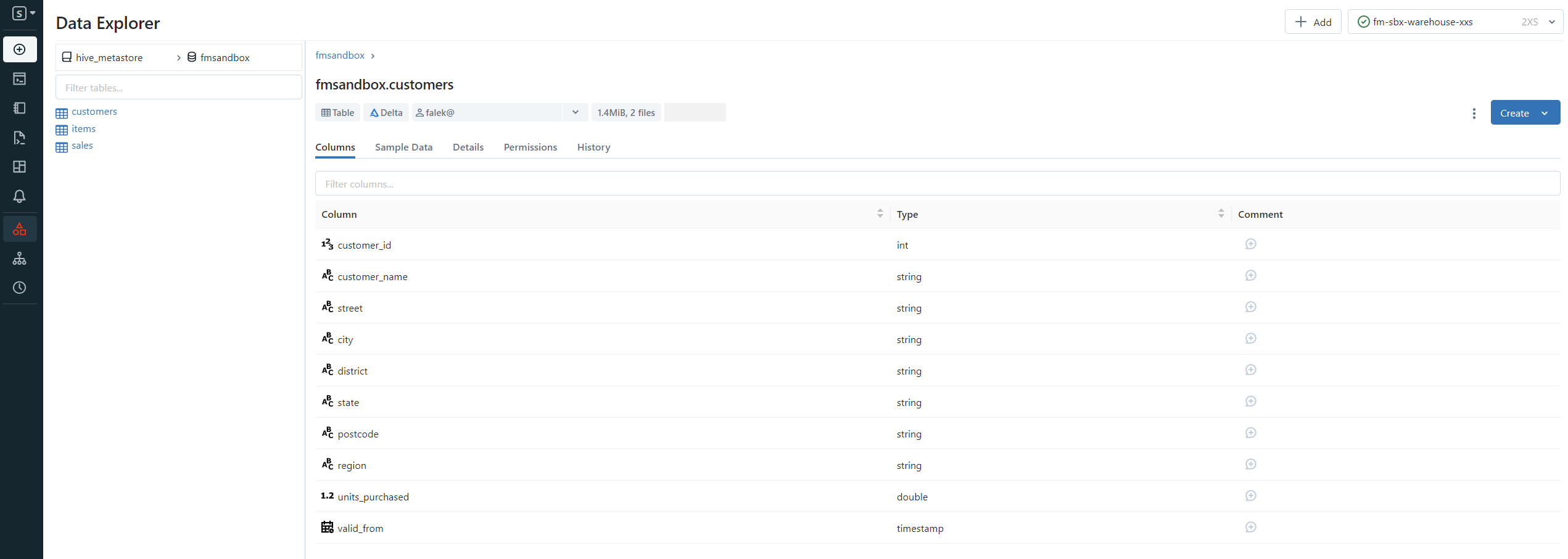
Task: Open the customers table link
Action: coord(94,112)
